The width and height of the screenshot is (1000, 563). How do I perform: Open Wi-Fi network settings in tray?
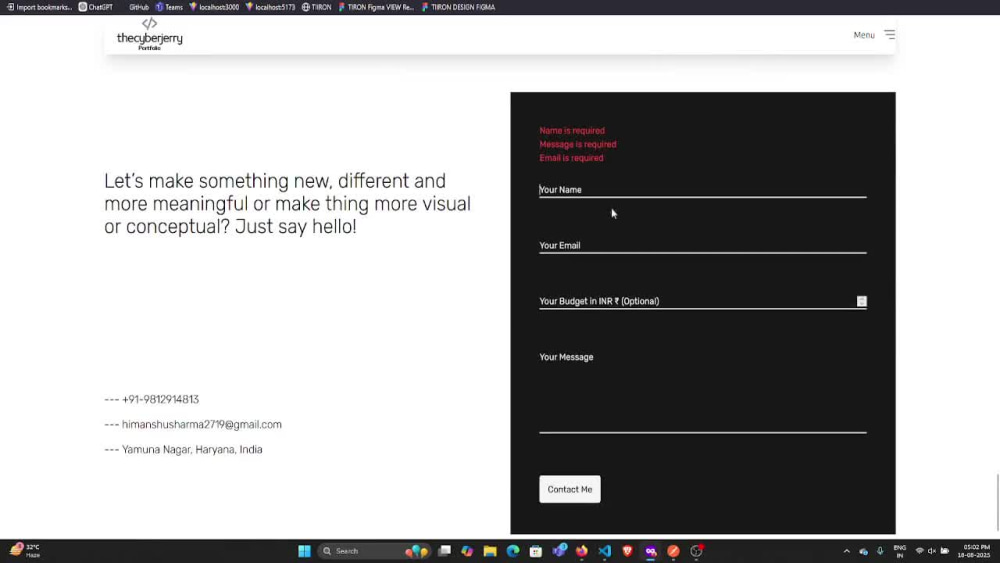coord(920,551)
